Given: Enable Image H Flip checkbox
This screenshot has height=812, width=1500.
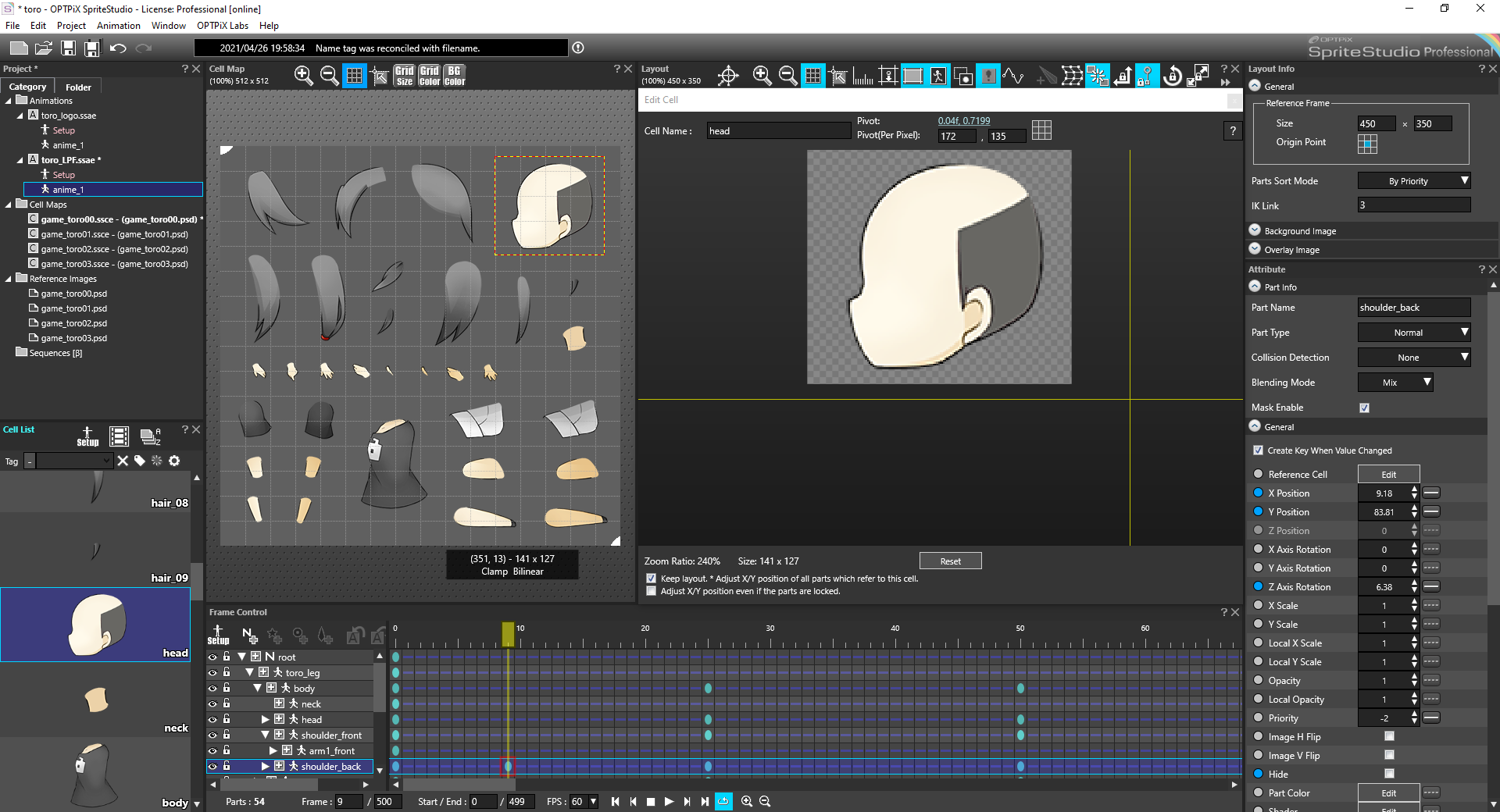Looking at the screenshot, I should pyautogui.click(x=1389, y=736).
